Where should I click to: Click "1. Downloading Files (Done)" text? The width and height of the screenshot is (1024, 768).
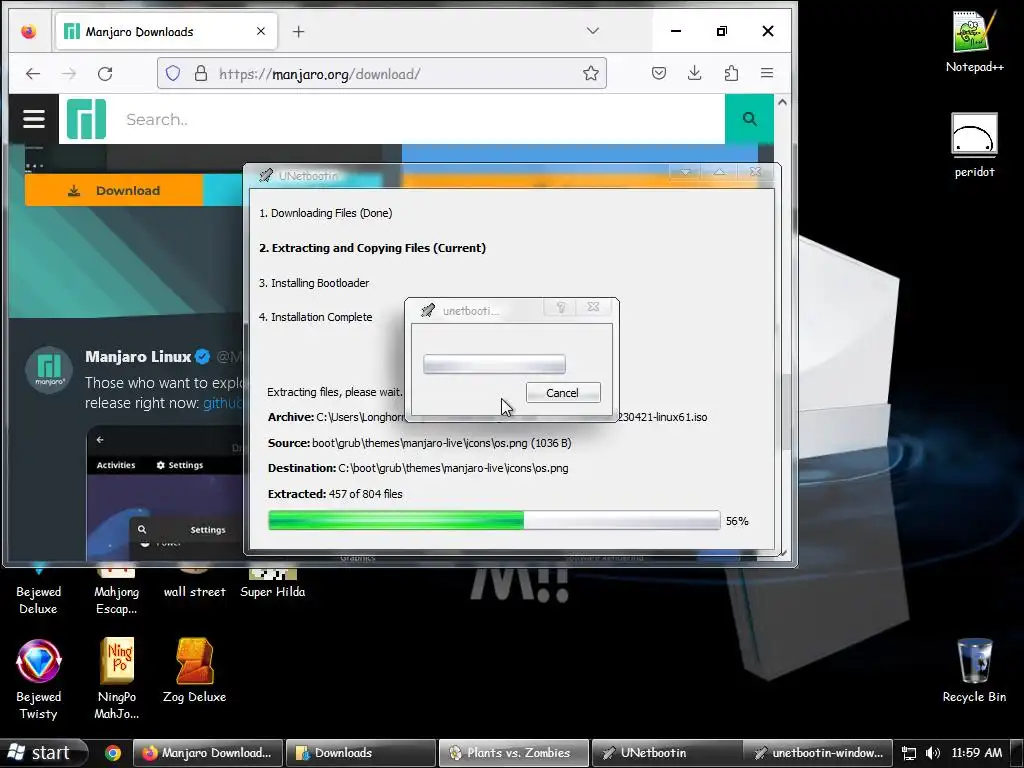(325, 213)
